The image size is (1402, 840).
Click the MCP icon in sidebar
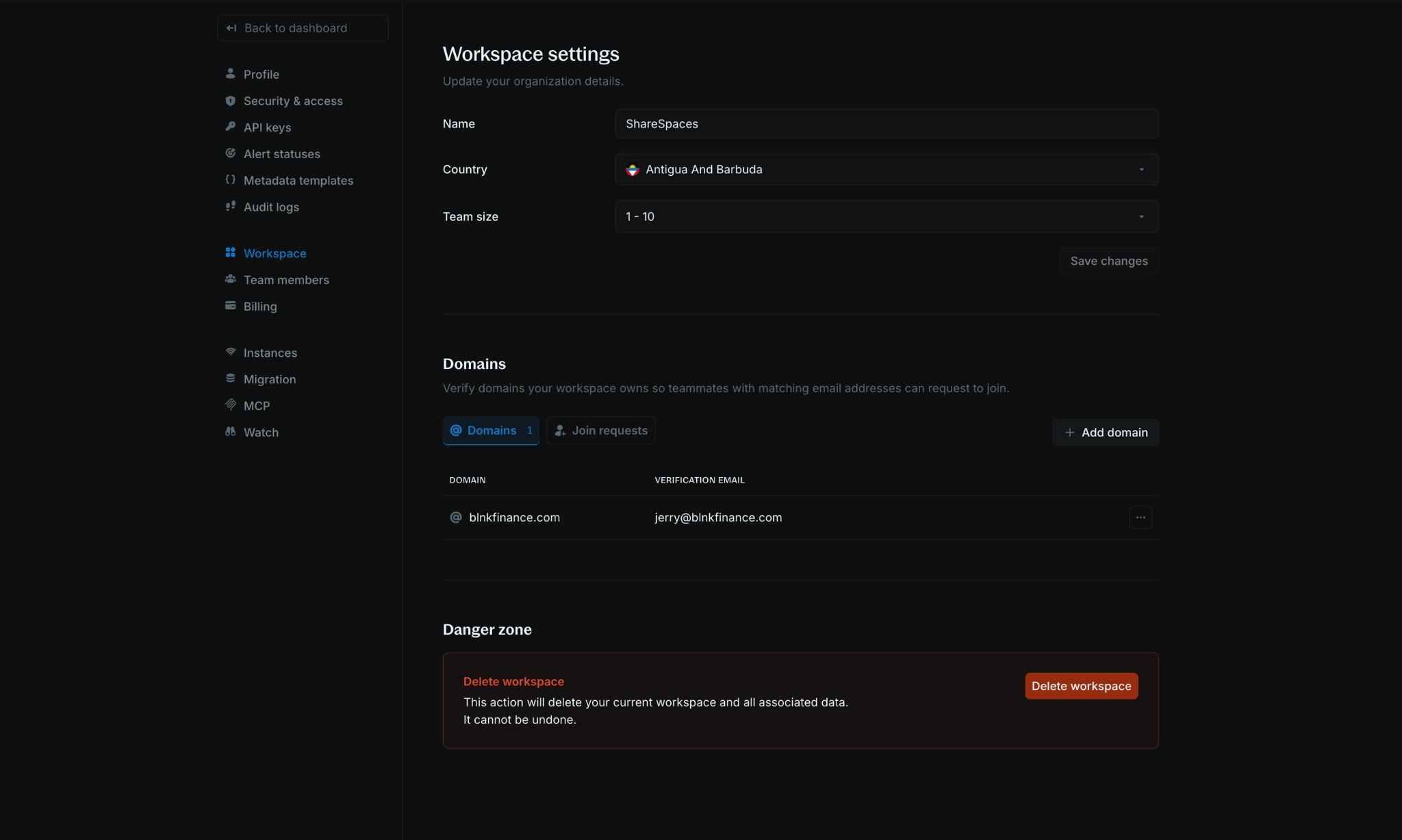tap(231, 405)
